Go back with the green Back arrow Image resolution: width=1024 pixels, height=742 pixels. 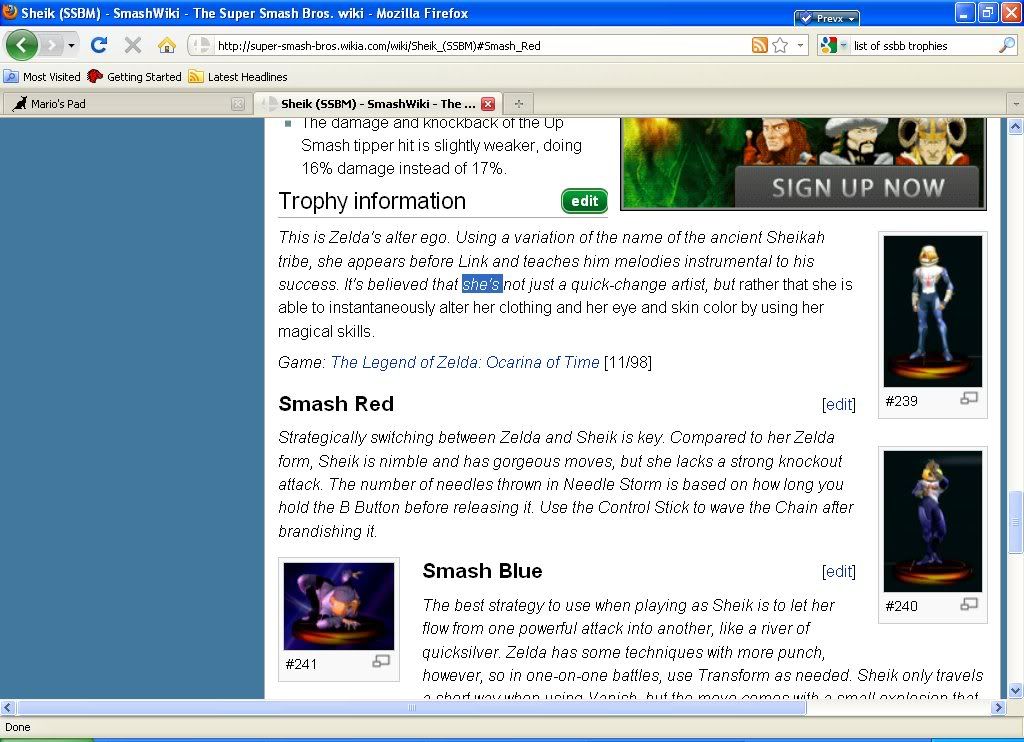22,45
